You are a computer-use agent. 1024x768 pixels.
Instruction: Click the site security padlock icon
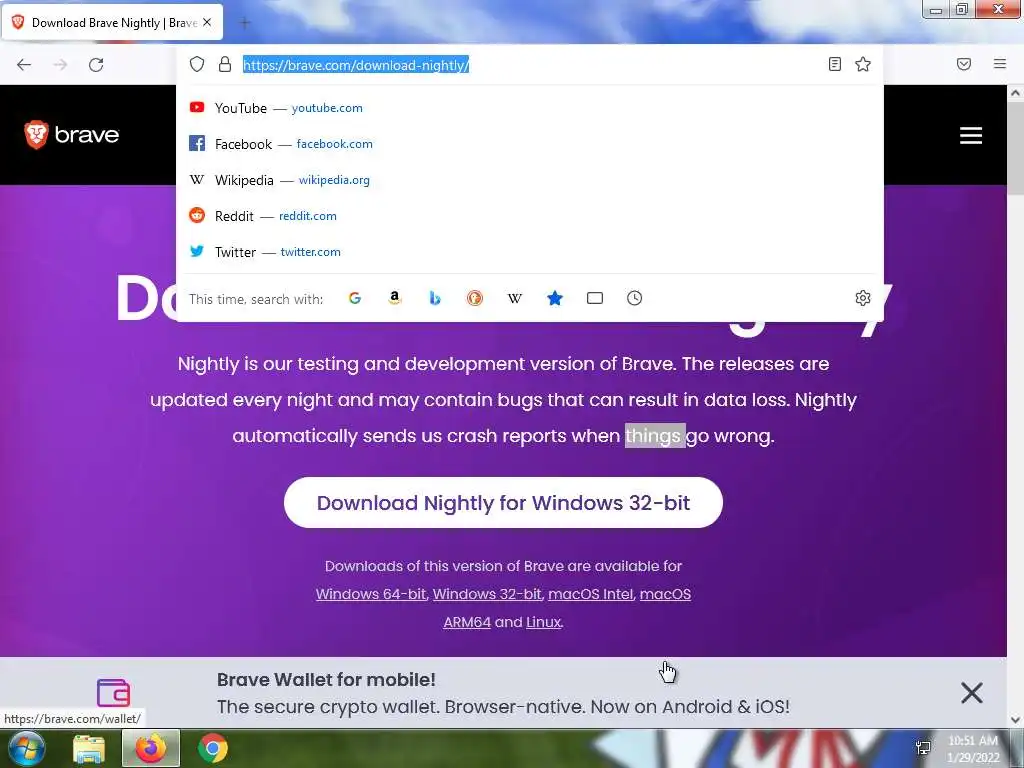tap(225, 64)
